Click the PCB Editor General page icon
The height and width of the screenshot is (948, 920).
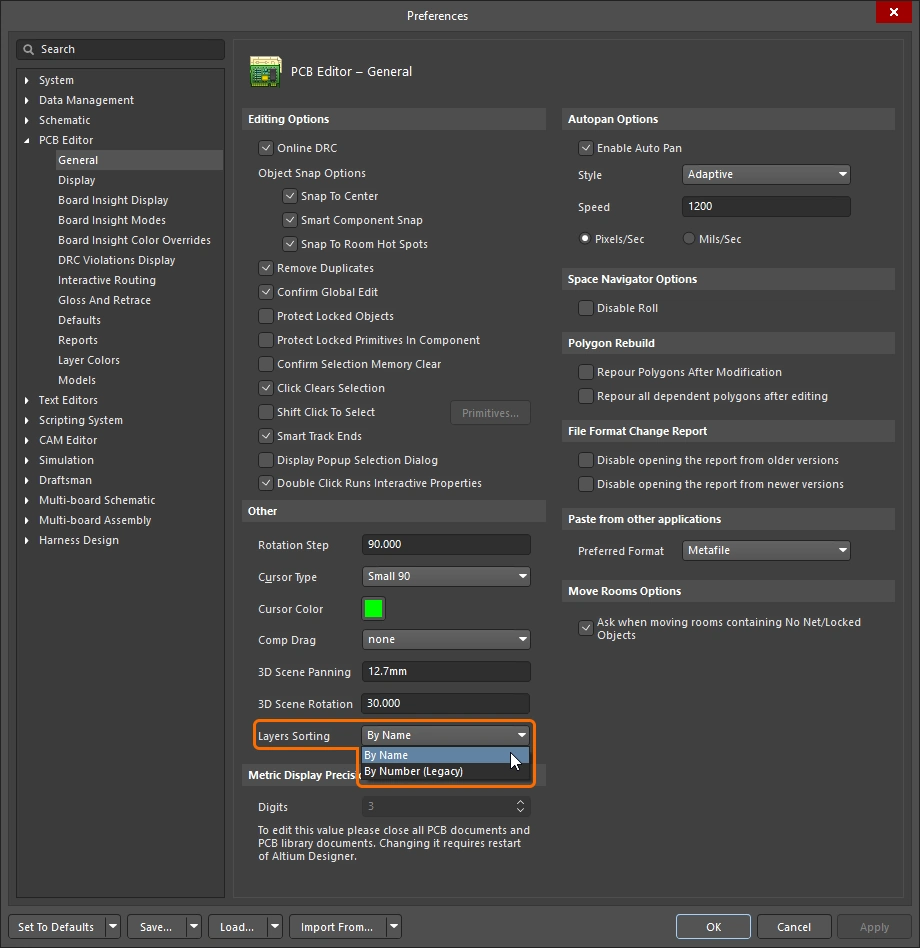click(265, 71)
